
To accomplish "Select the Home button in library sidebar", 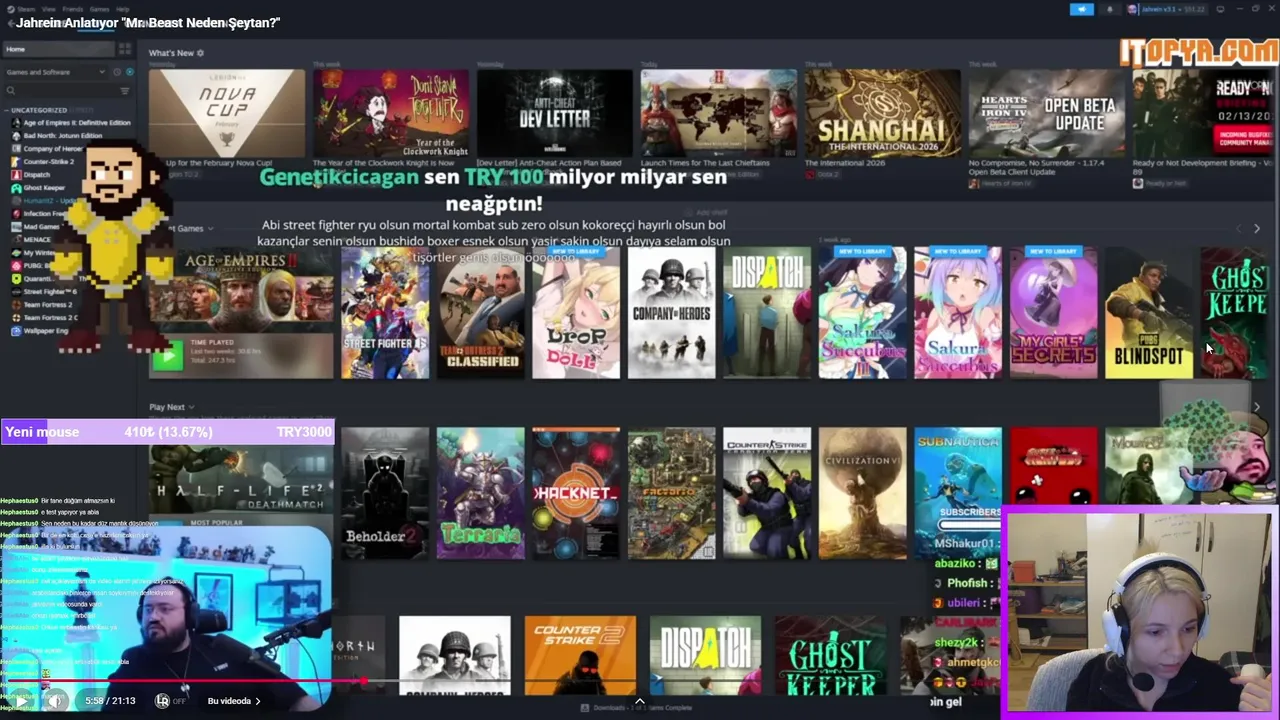I will coord(58,49).
